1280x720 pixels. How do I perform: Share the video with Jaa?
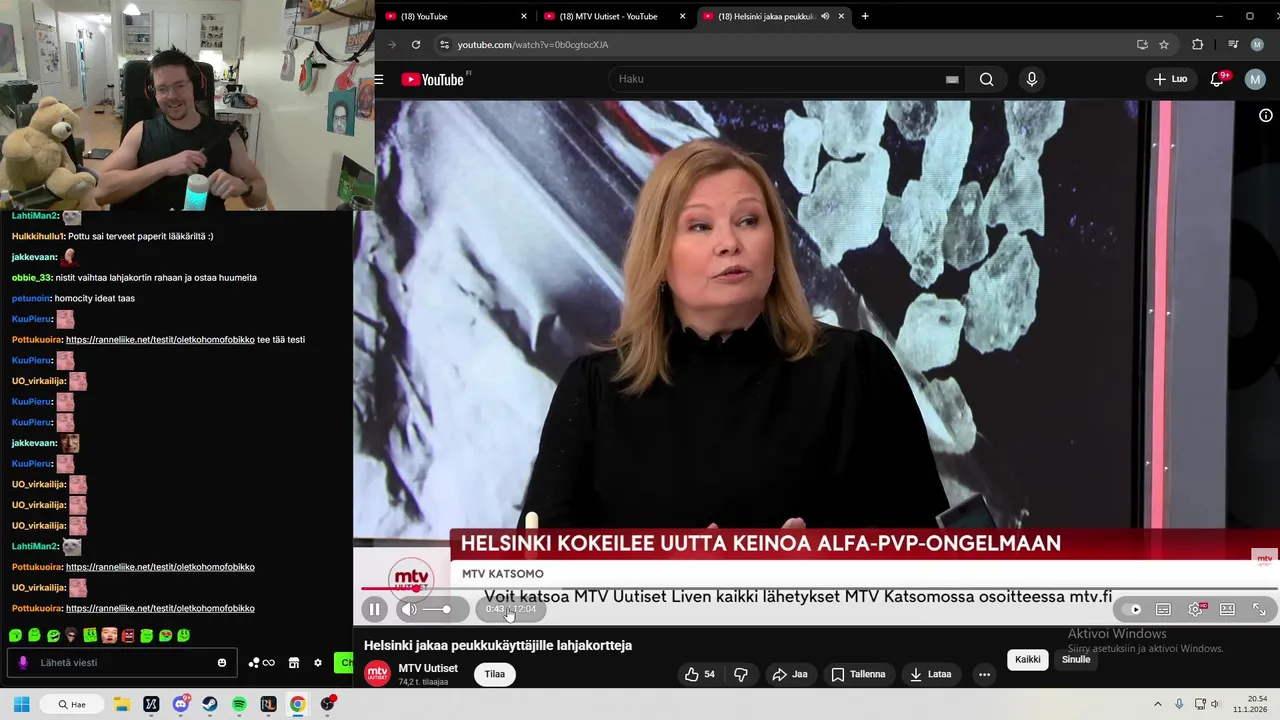coord(790,674)
